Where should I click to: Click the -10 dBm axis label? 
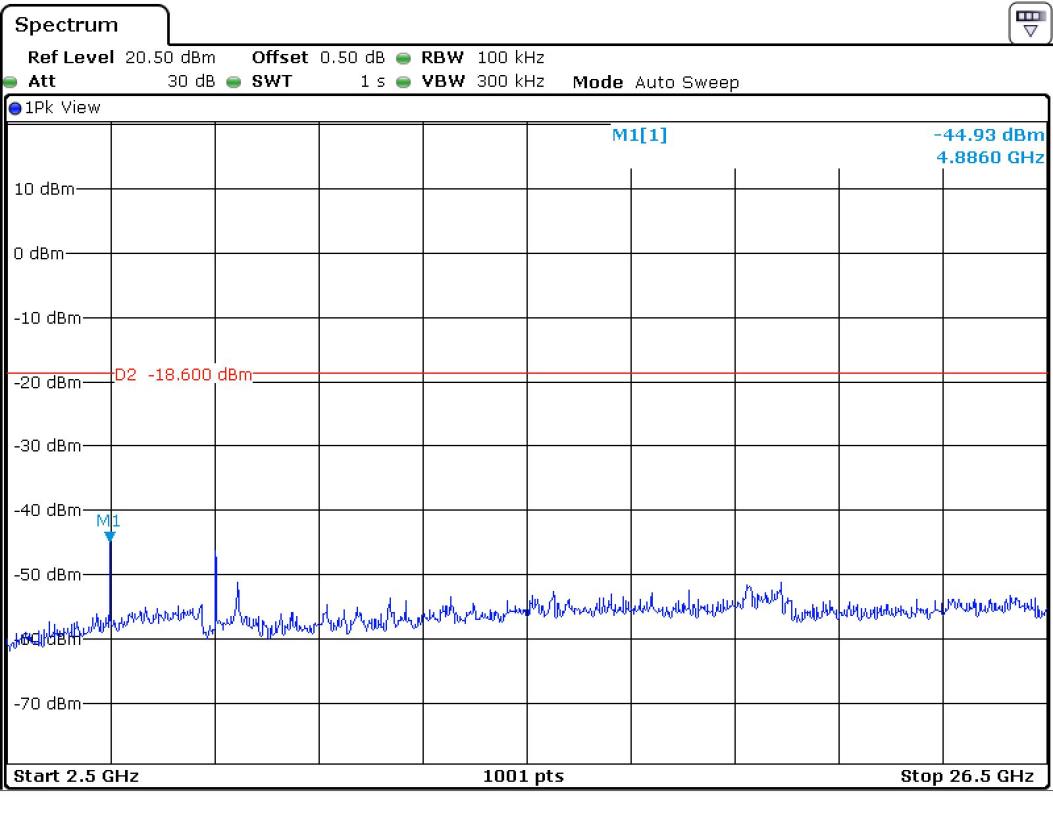pyautogui.click(x=47, y=318)
